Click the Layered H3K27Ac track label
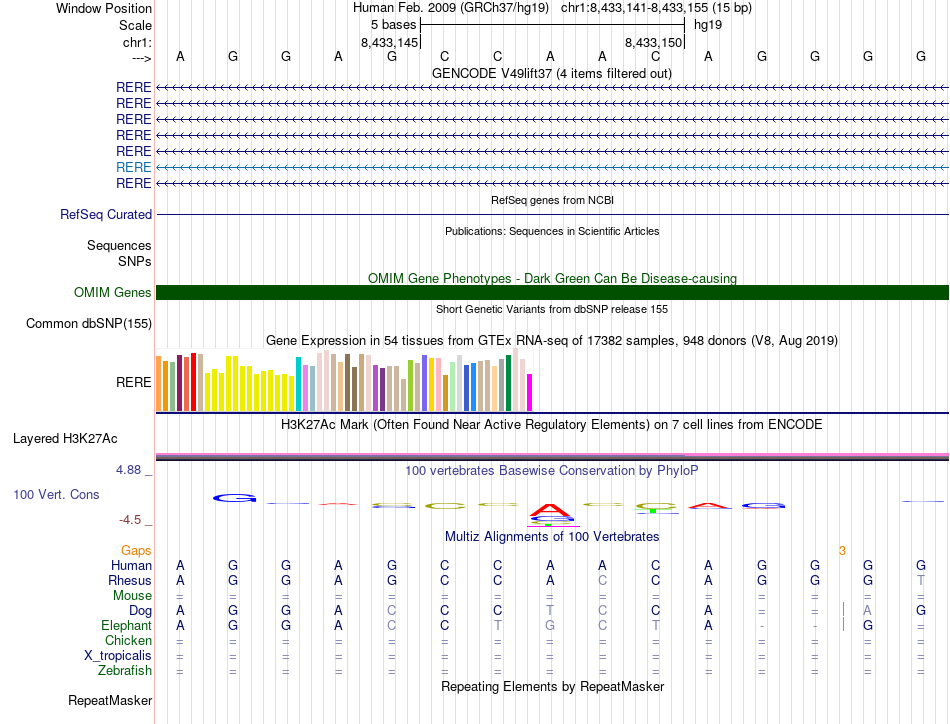 tap(65, 439)
